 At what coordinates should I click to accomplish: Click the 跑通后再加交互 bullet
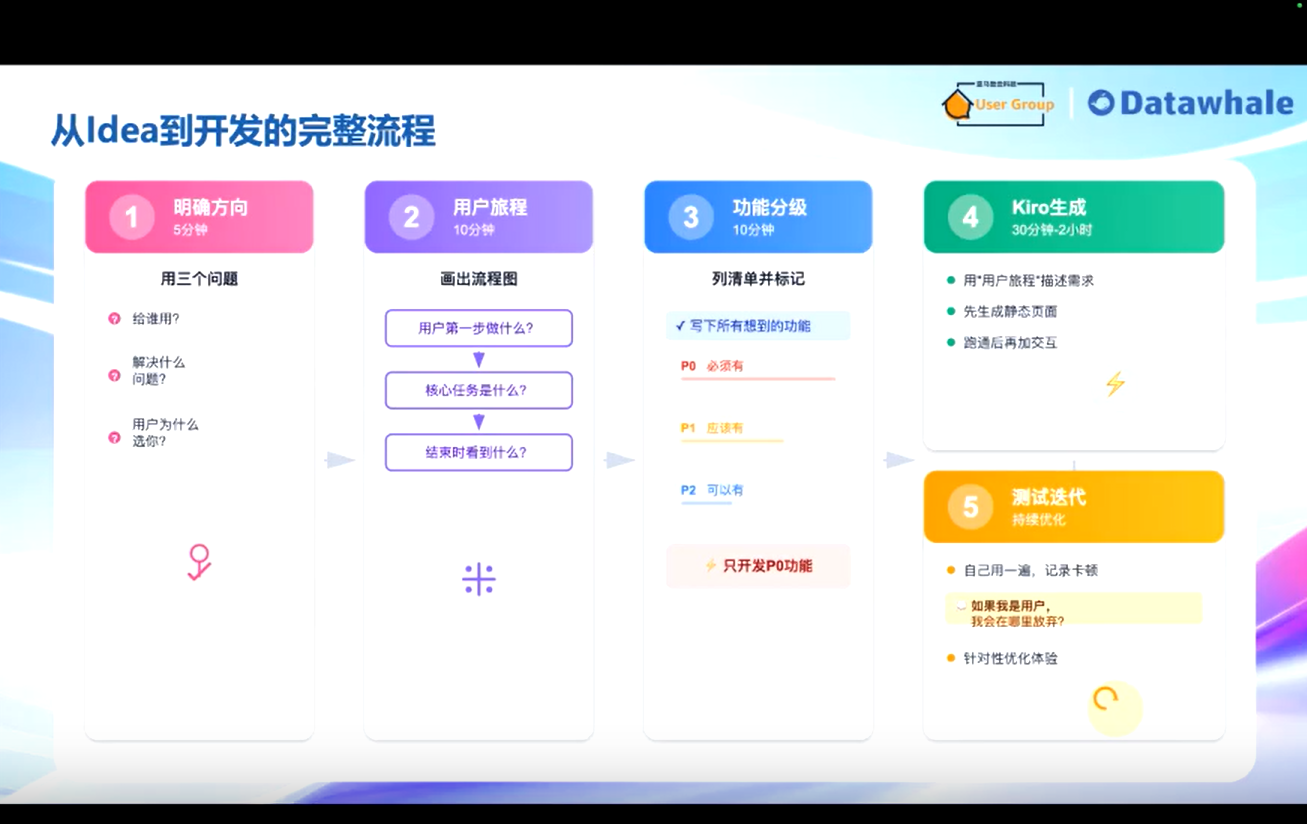(x=1002, y=343)
